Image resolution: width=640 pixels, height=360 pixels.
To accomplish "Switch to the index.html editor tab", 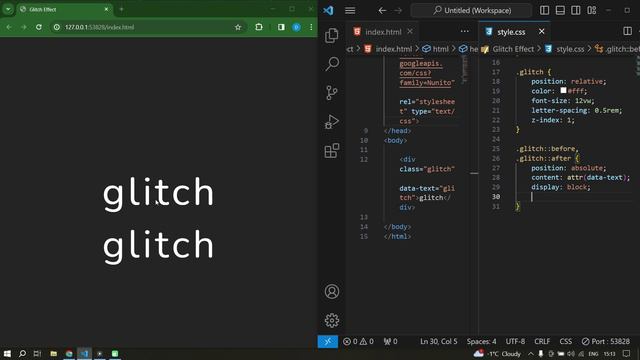I will point(383,32).
